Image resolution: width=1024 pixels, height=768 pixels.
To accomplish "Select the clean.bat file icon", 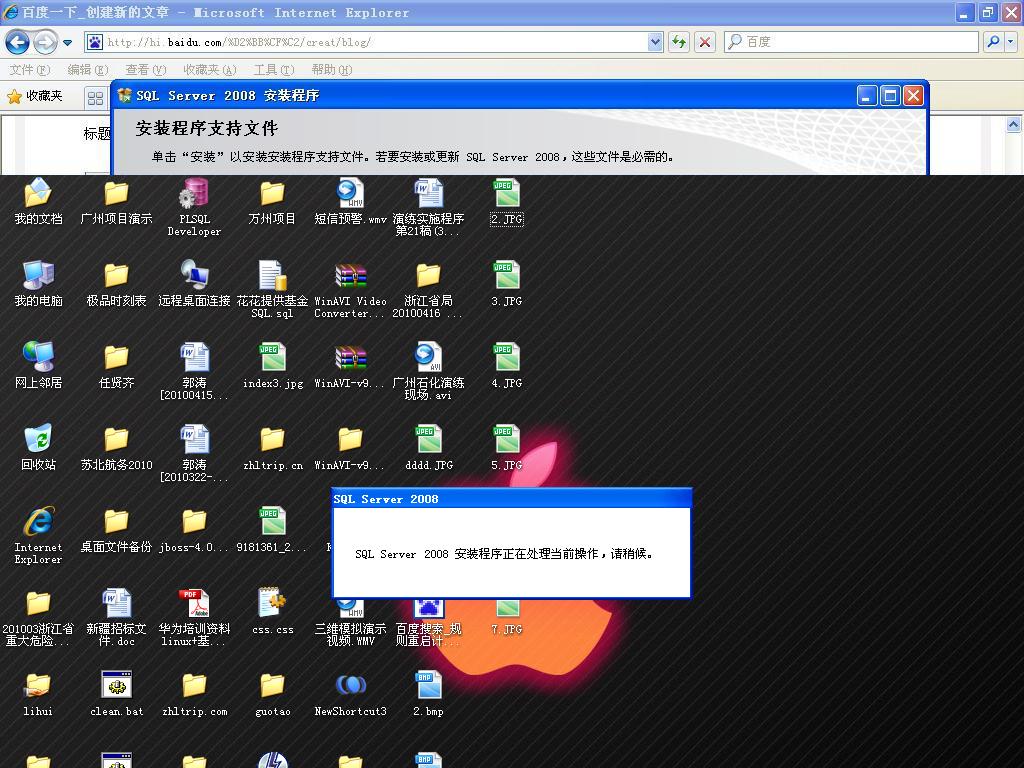I will (x=117, y=687).
